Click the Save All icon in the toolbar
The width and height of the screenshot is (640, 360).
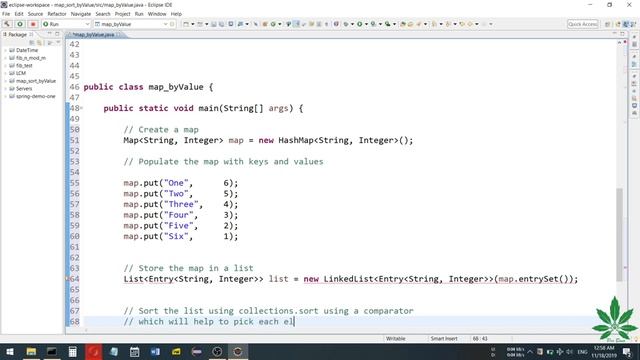point(221,24)
